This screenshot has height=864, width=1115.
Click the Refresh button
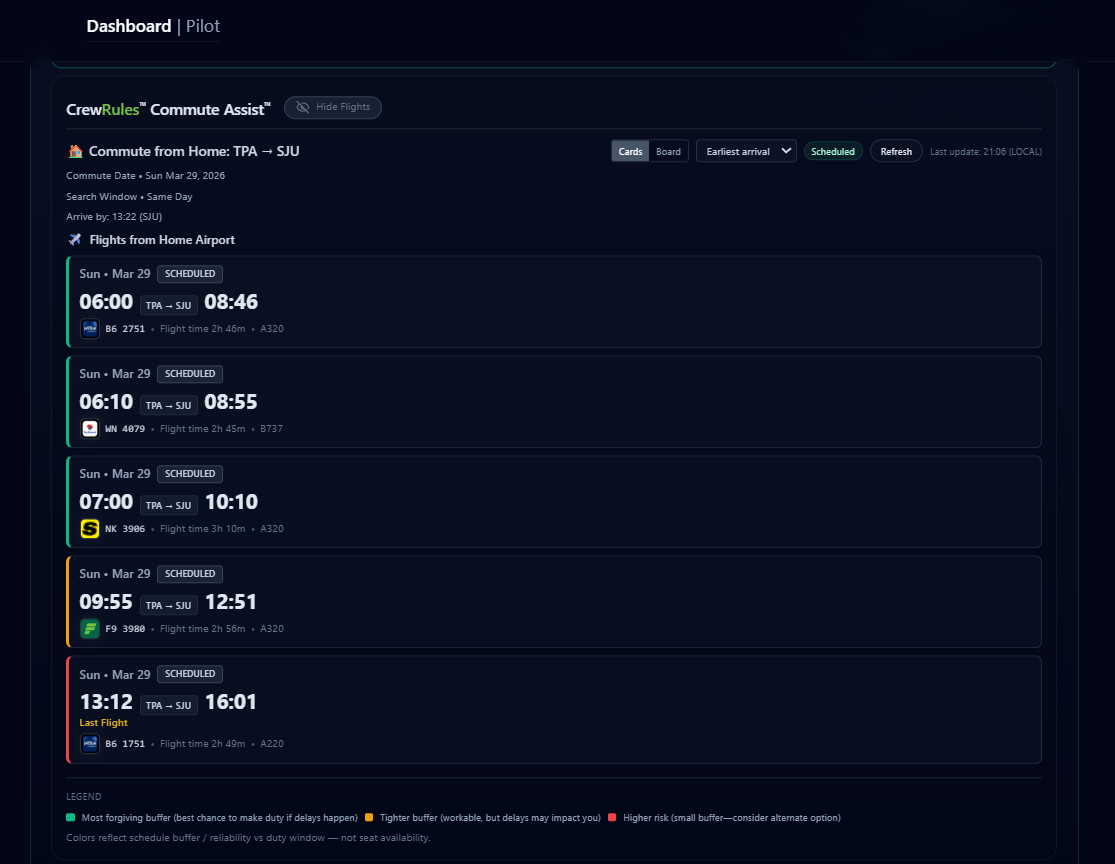pos(895,150)
